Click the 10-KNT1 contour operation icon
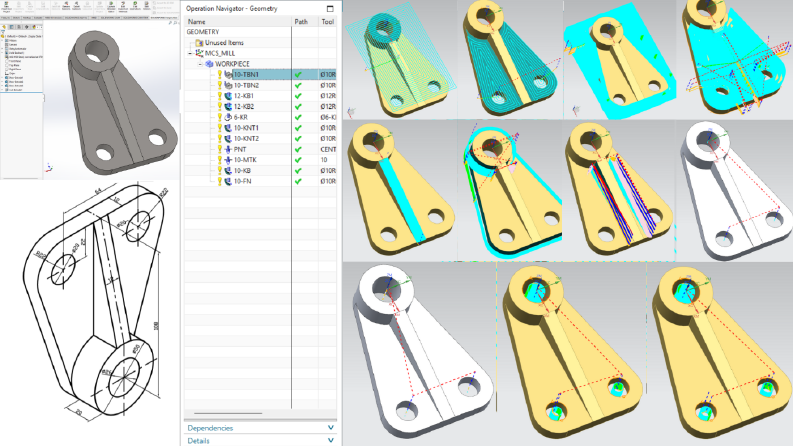The width and height of the screenshot is (793, 446). coord(228,128)
